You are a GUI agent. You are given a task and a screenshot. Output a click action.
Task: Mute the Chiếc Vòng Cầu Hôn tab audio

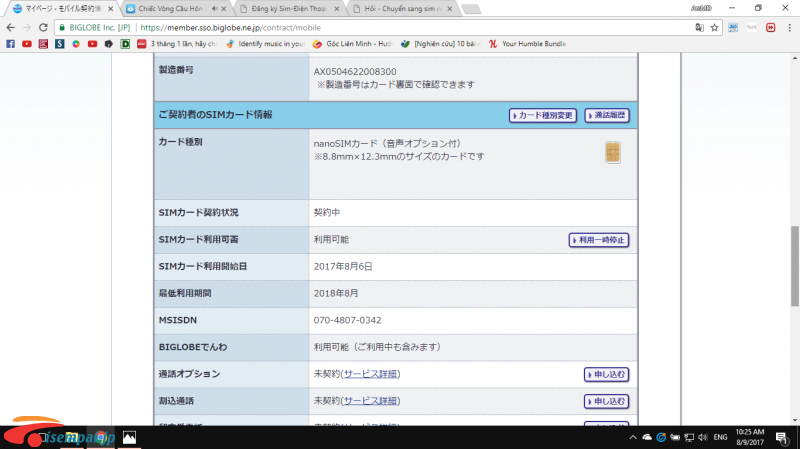coord(214,9)
